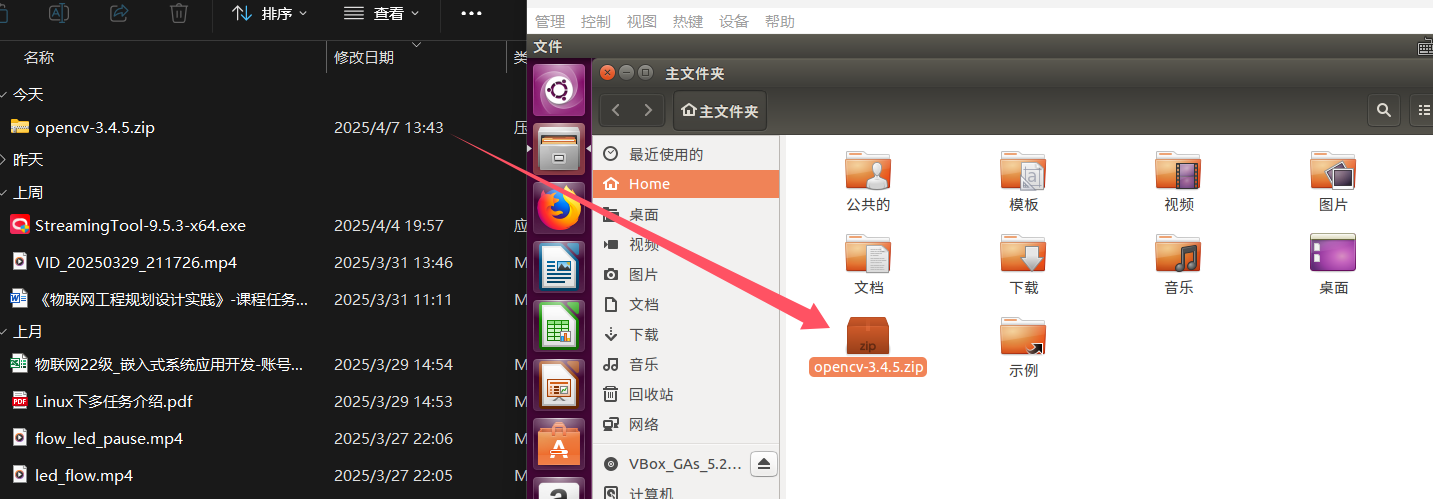Open the 控制 menu in VirtualBox
This screenshot has width=1433, height=499.
pos(596,21)
